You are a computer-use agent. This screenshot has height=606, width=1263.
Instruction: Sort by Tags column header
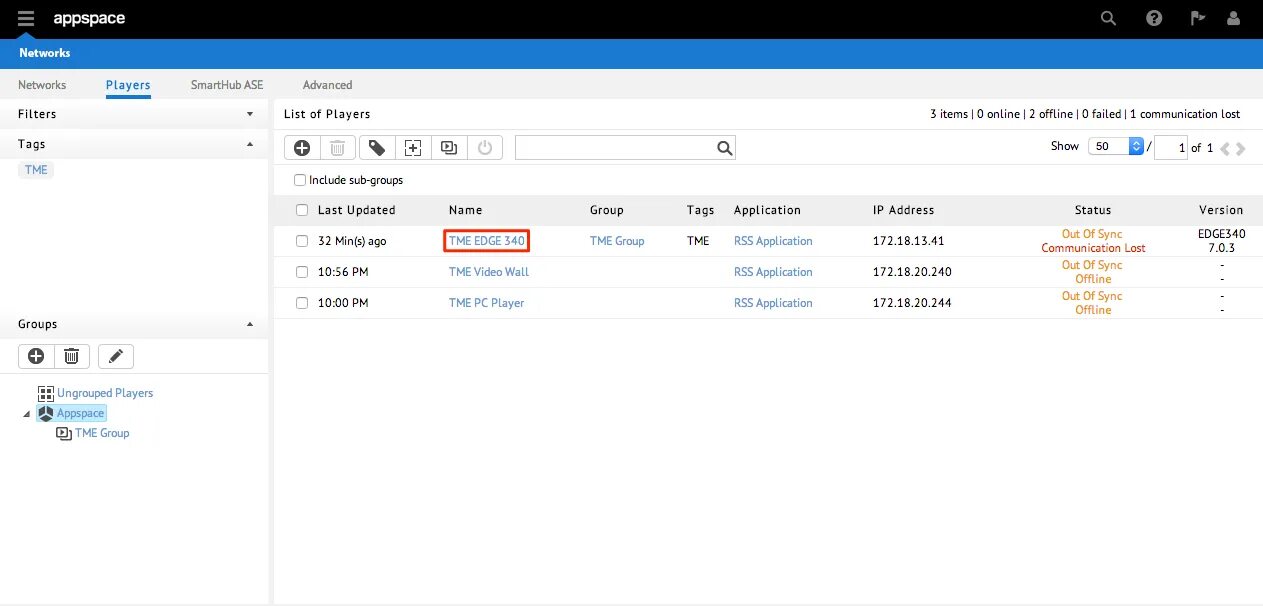[x=701, y=210]
